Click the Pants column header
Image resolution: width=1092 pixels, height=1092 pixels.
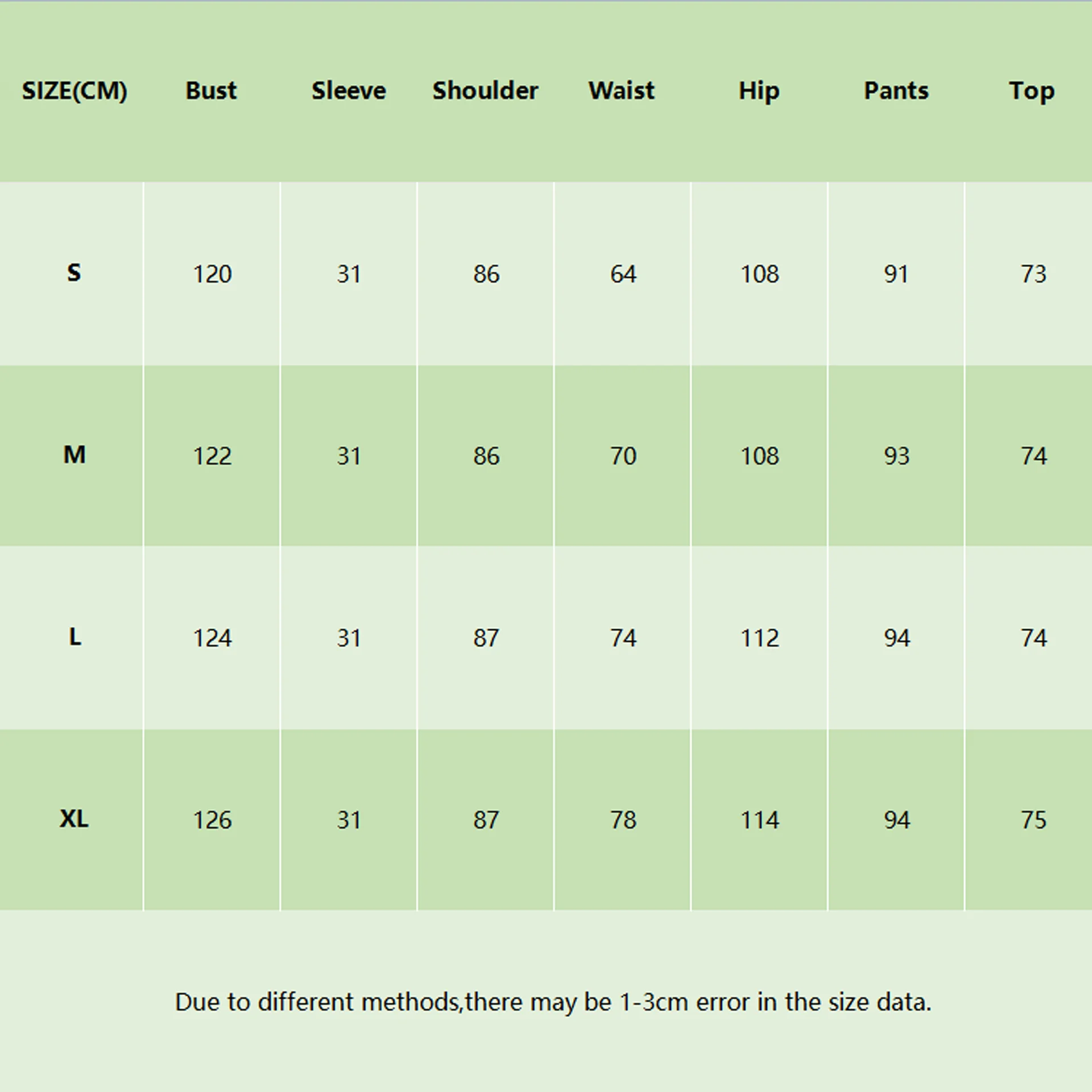(896, 91)
